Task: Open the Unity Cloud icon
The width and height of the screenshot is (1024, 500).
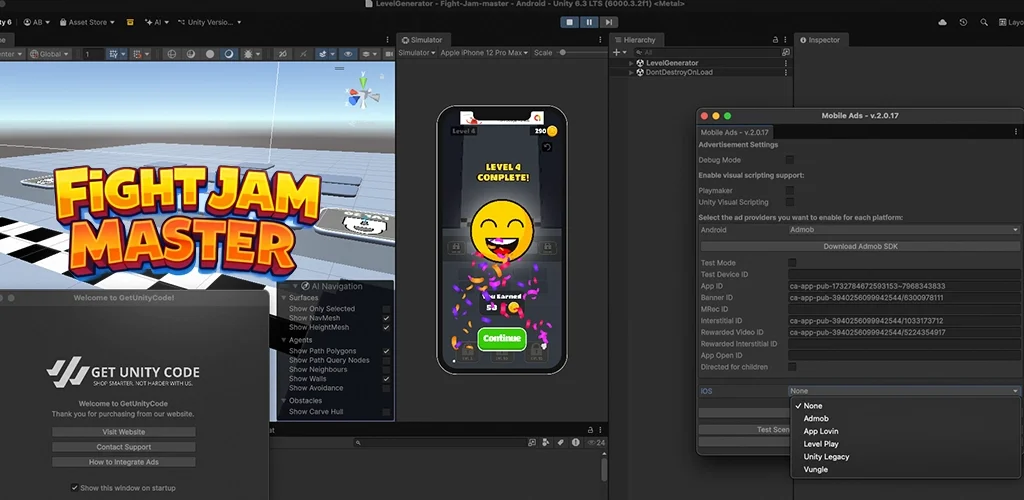Action: coord(942,22)
